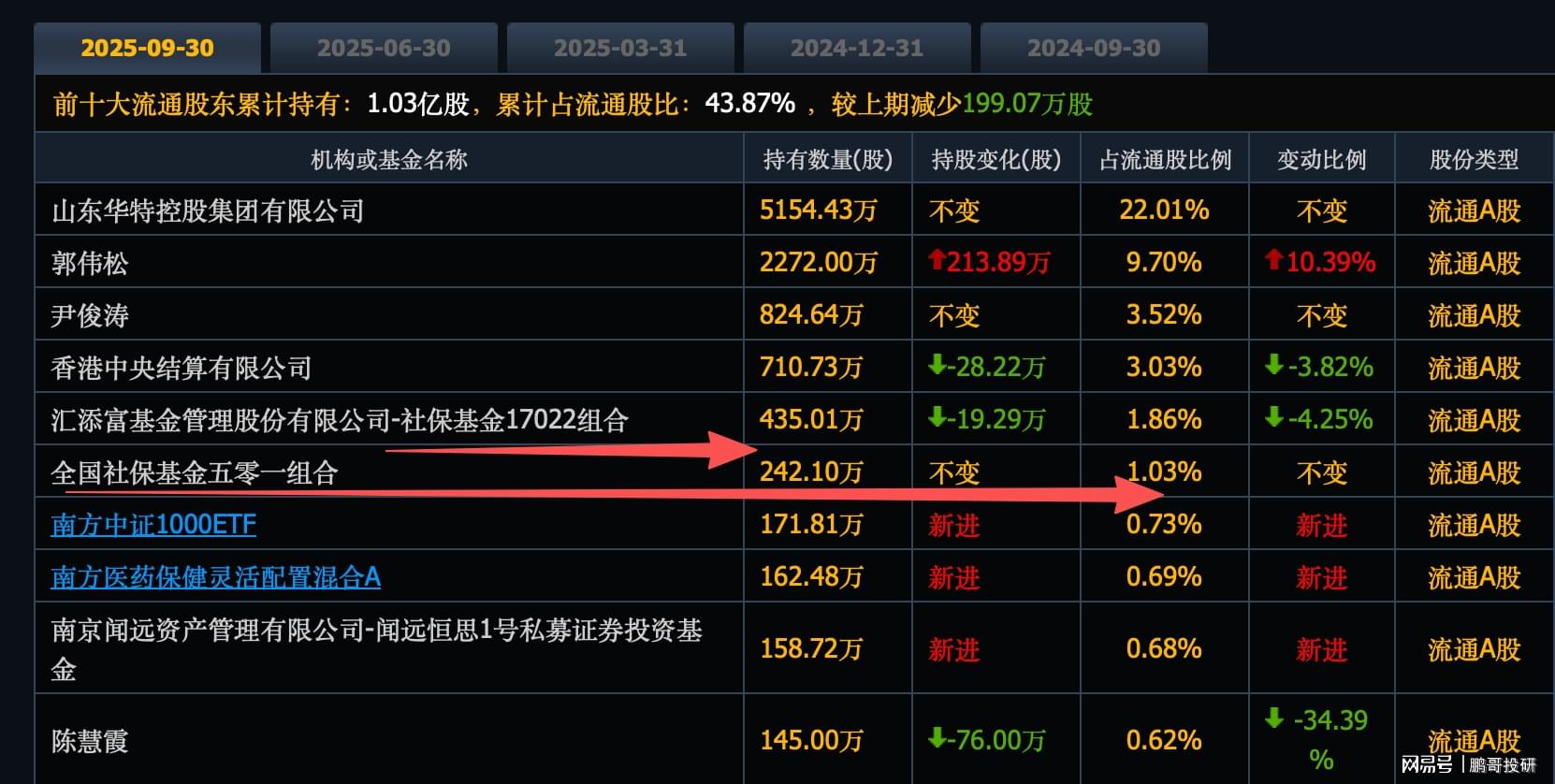Click the 持有数量(股) column header

(828, 160)
